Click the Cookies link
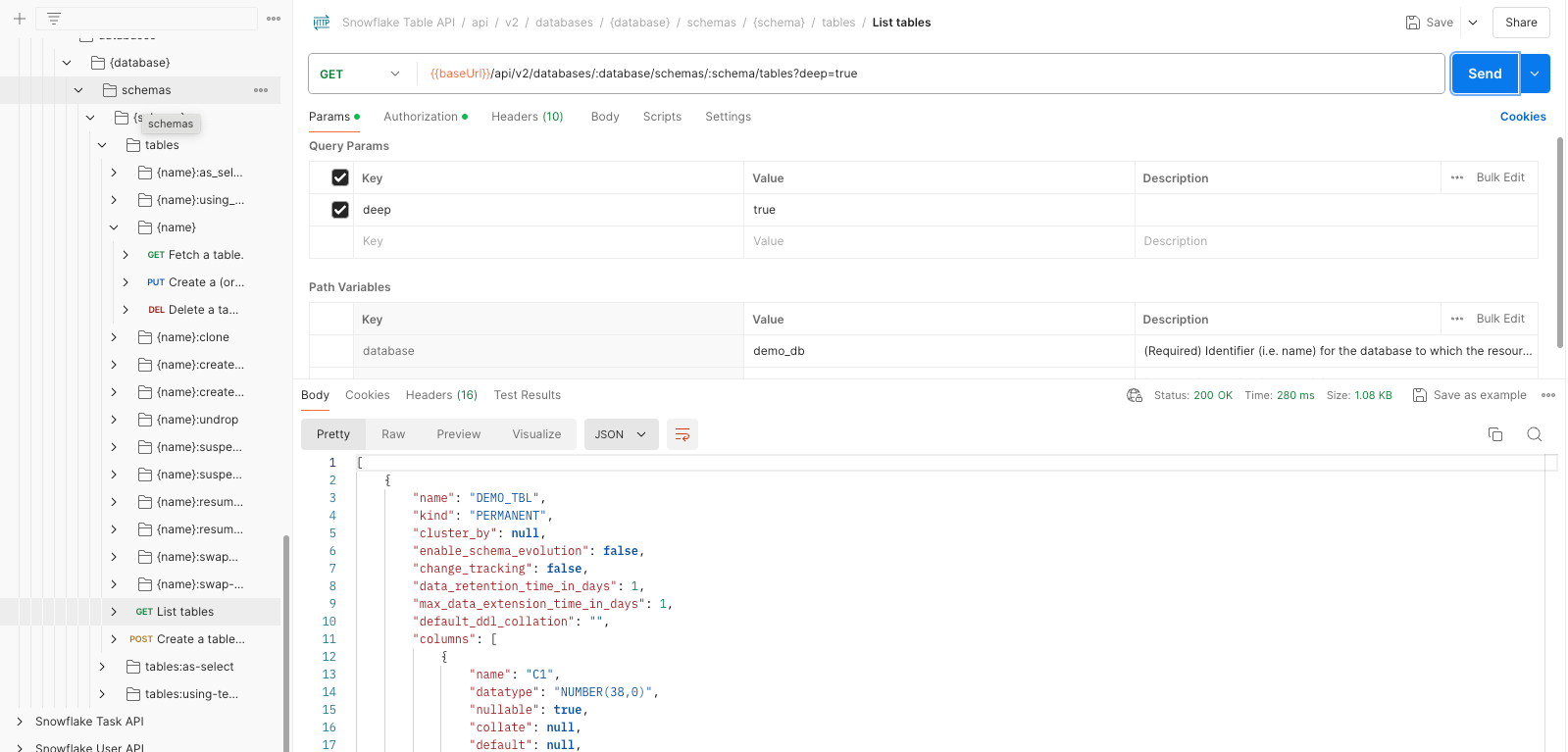This screenshot has height=752, width=1568. coord(1522,117)
